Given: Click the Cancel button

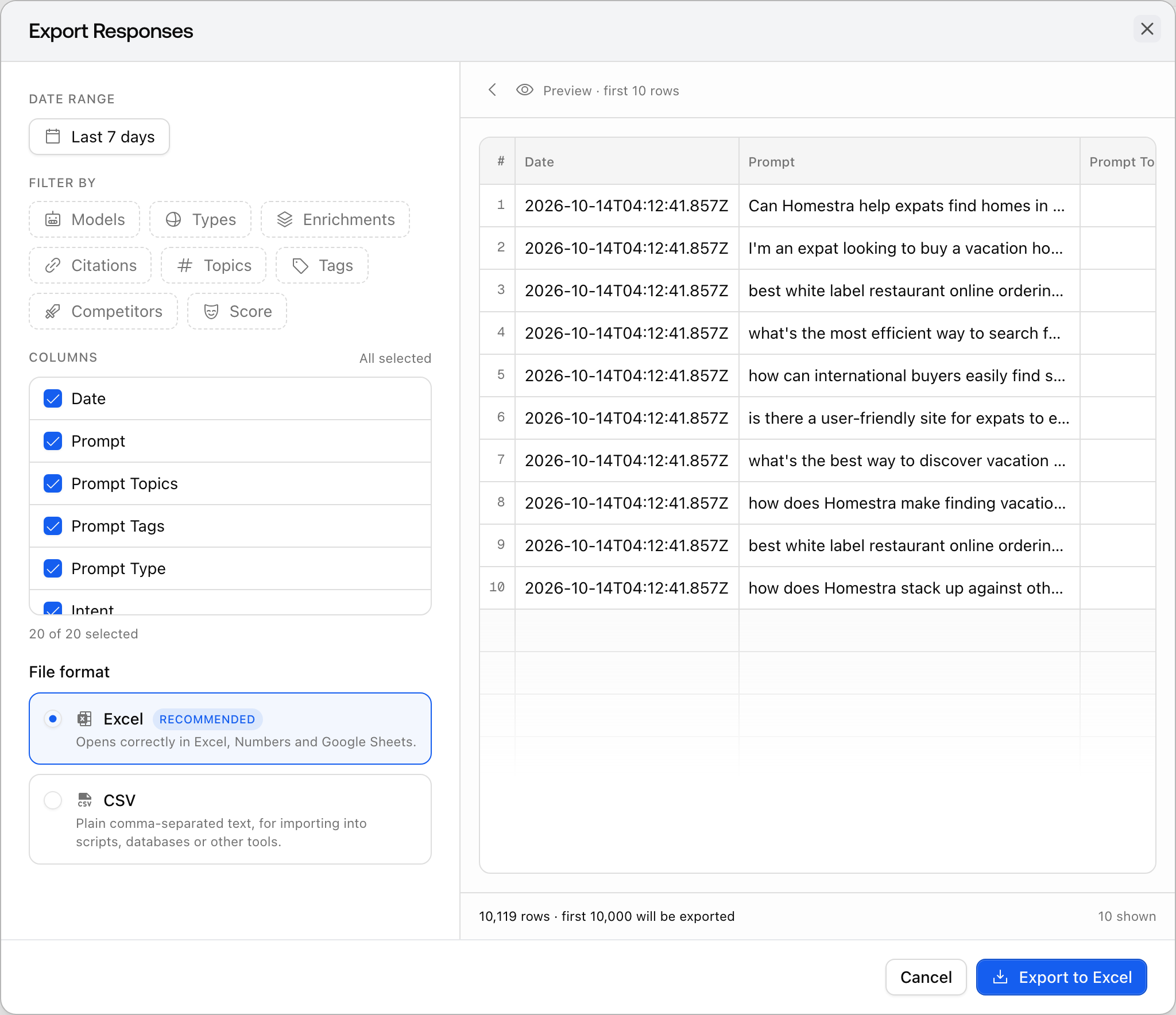Looking at the screenshot, I should pyautogui.click(x=926, y=977).
